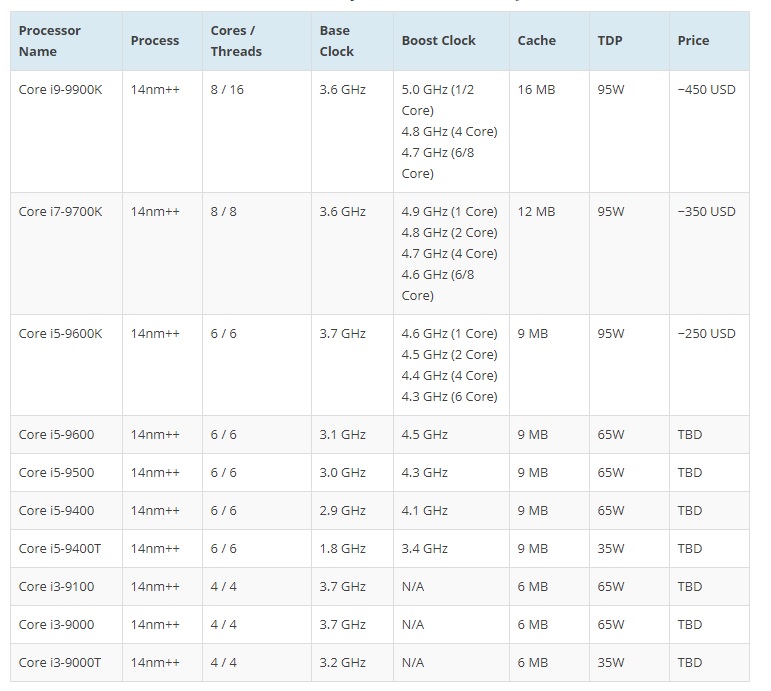This screenshot has height=691, width=771.
Task: Click the TDP column header
Action: [x=629, y=41]
